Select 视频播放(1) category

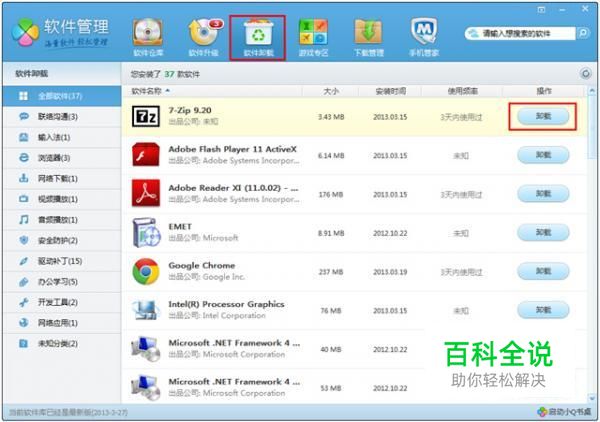tap(62, 199)
